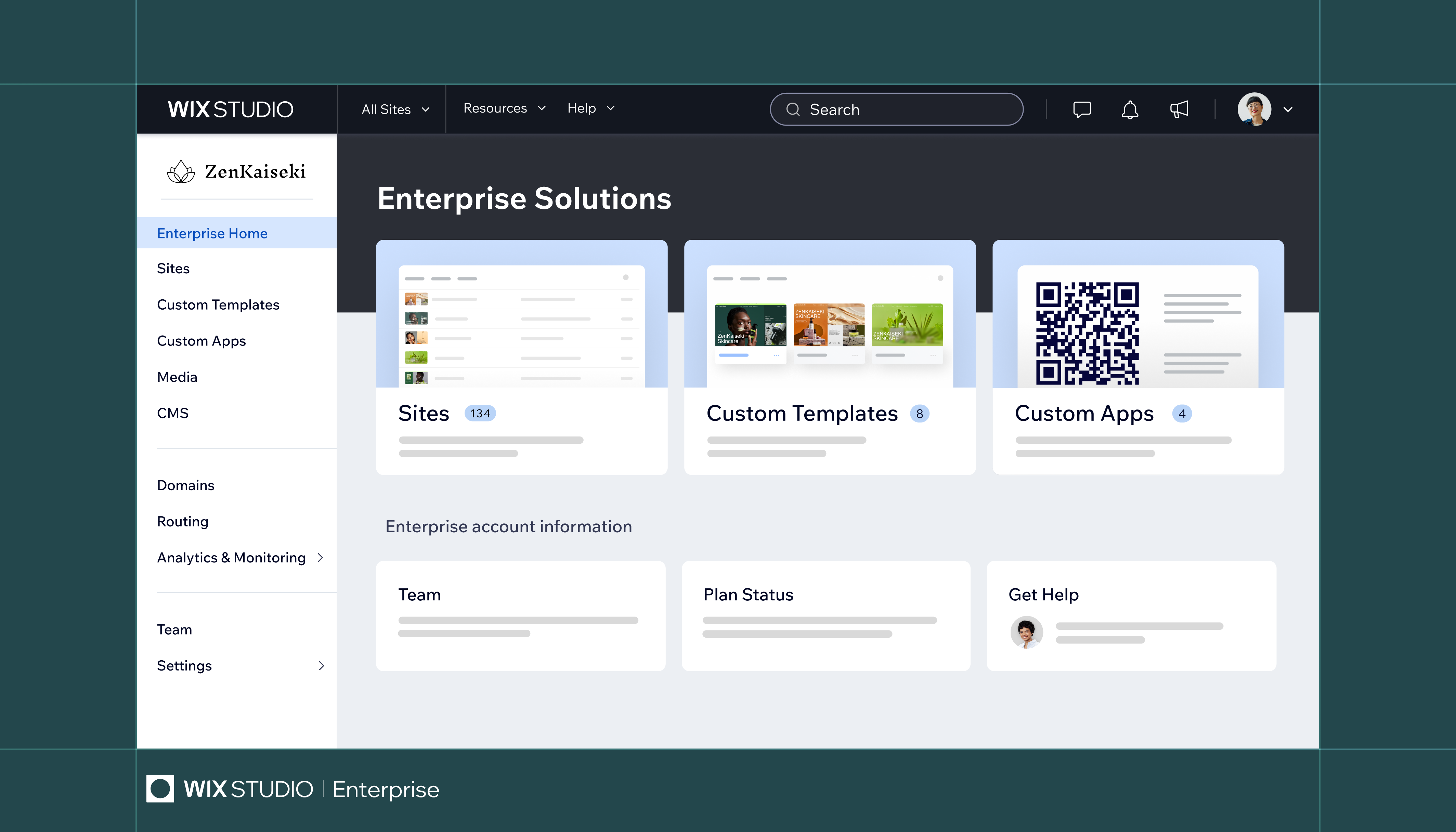Go to Custom Templates in sidebar
Screen dimensions: 1456x832
[218, 304]
